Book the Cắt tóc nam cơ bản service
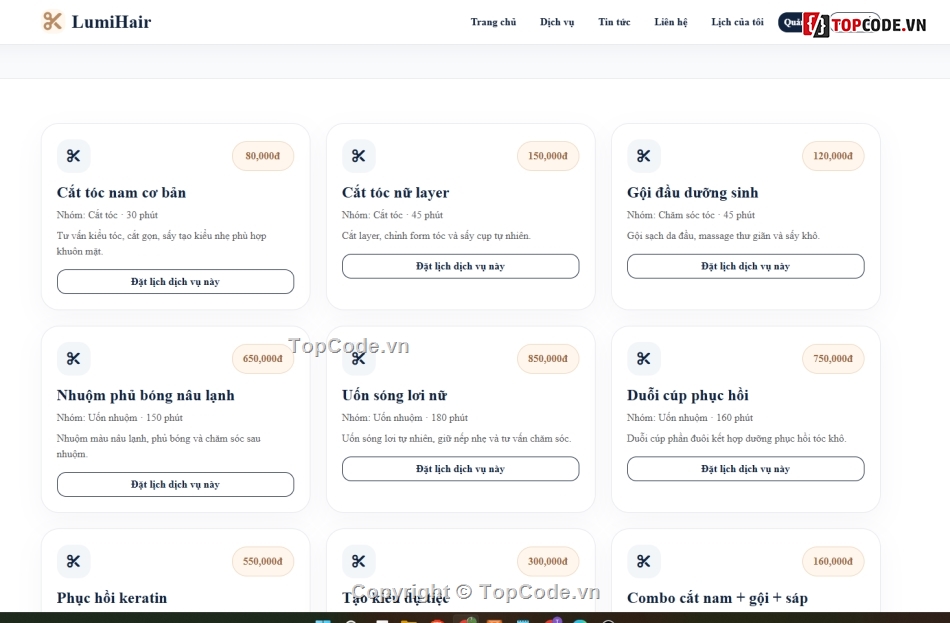Screen dimensions: 950x623 tap(176, 282)
